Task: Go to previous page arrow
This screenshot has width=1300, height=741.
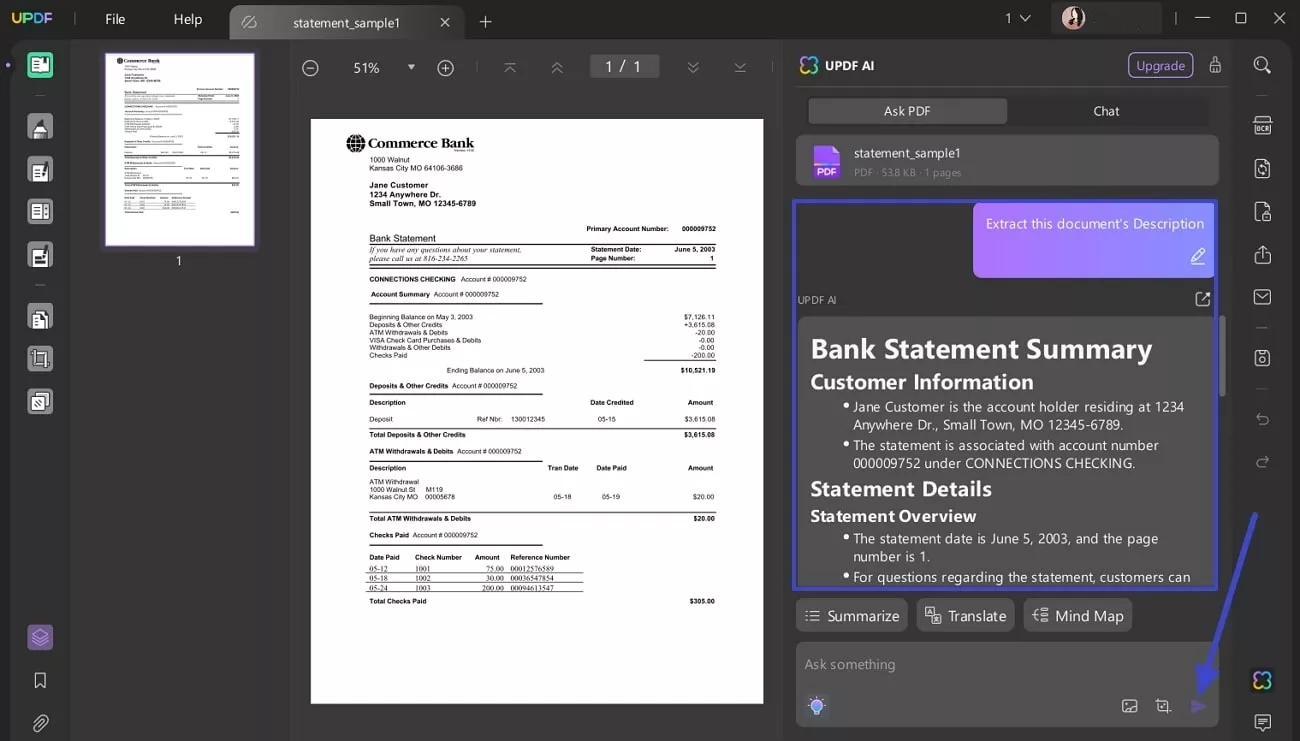Action: (x=557, y=67)
